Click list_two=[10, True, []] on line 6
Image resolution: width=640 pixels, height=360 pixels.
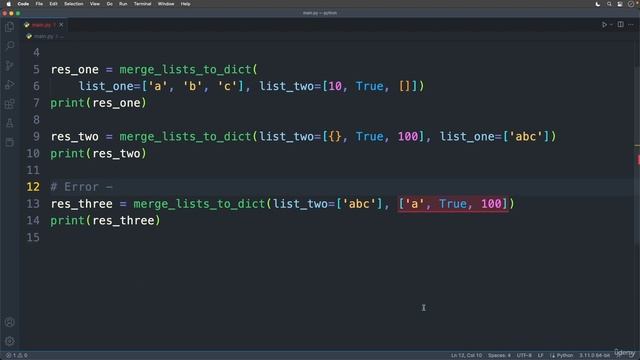pyautogui.click(x=339, y=86)
